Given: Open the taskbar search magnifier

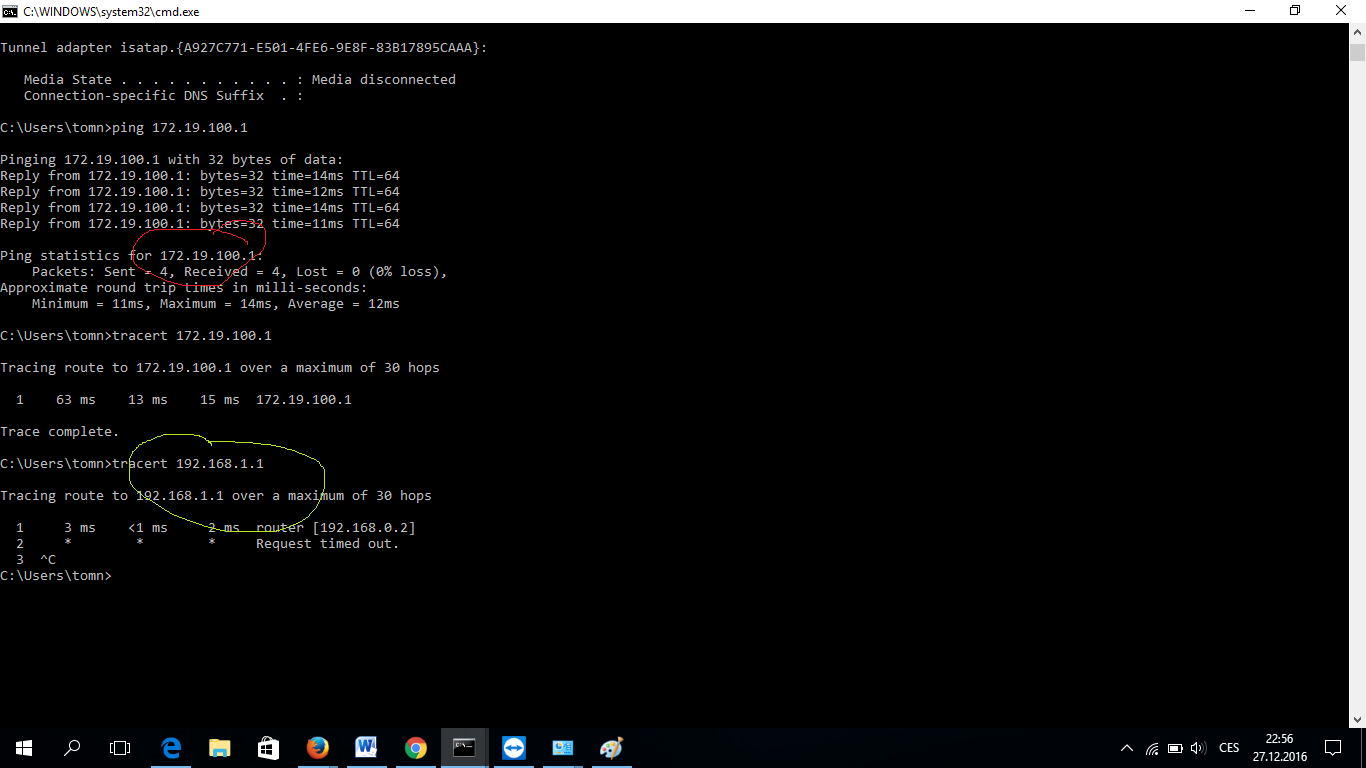Looking at the screenshot, I should pos(72,748).
